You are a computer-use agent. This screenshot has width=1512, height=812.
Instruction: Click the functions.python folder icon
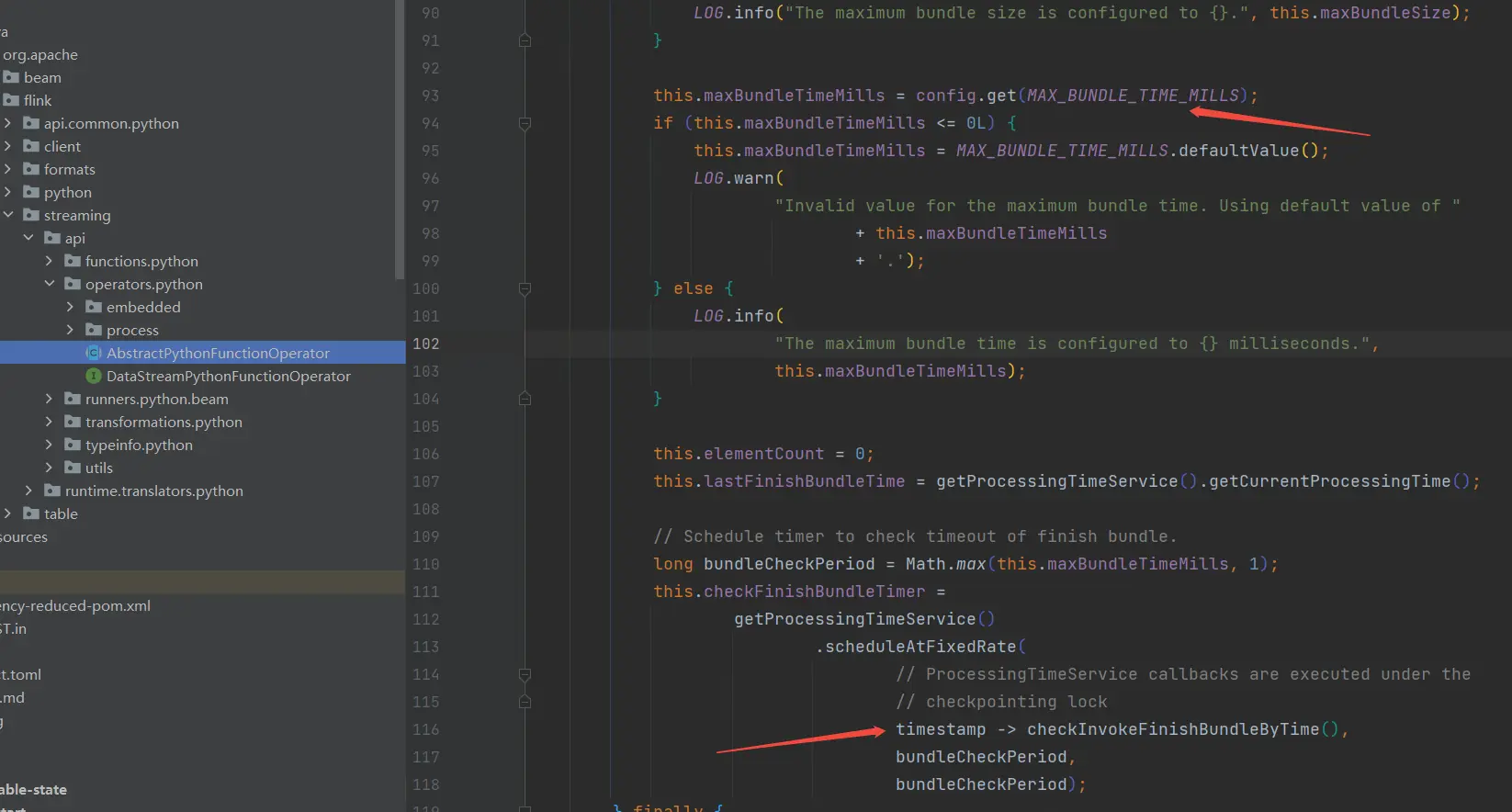pyautogui.click(x=73, y=261)
